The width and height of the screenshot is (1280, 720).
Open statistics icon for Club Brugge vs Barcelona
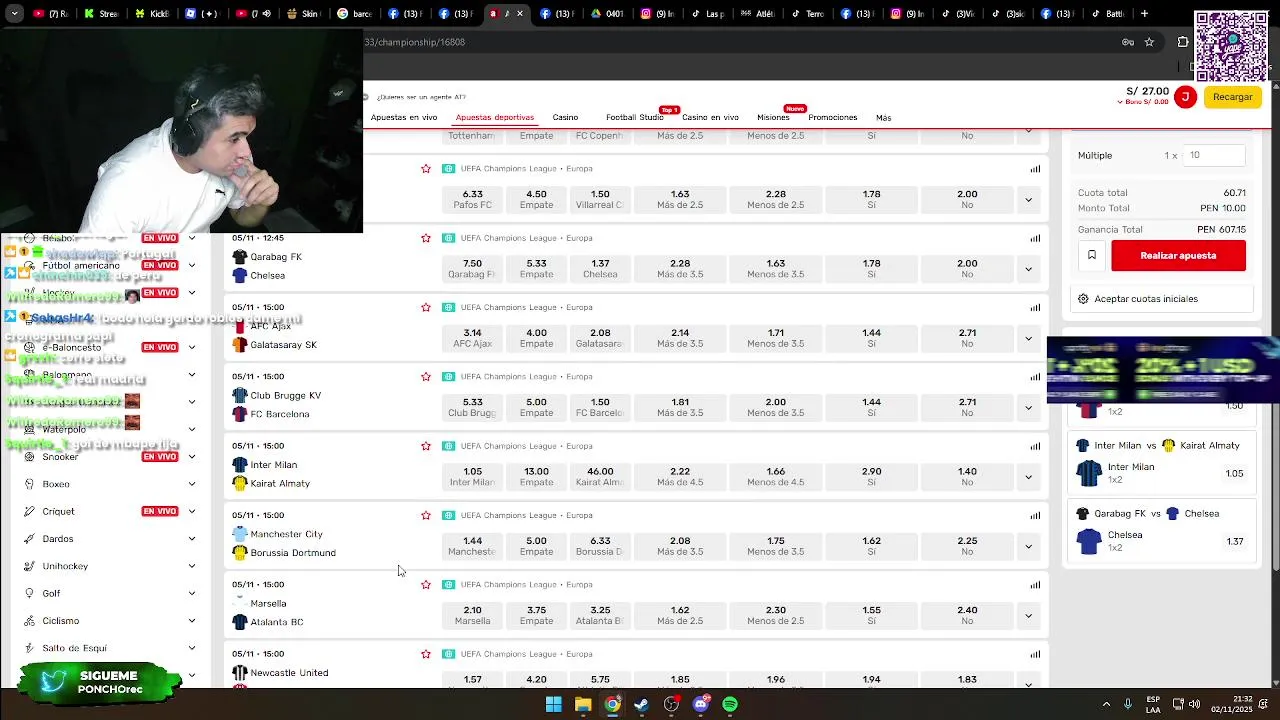click(1035, 377)
